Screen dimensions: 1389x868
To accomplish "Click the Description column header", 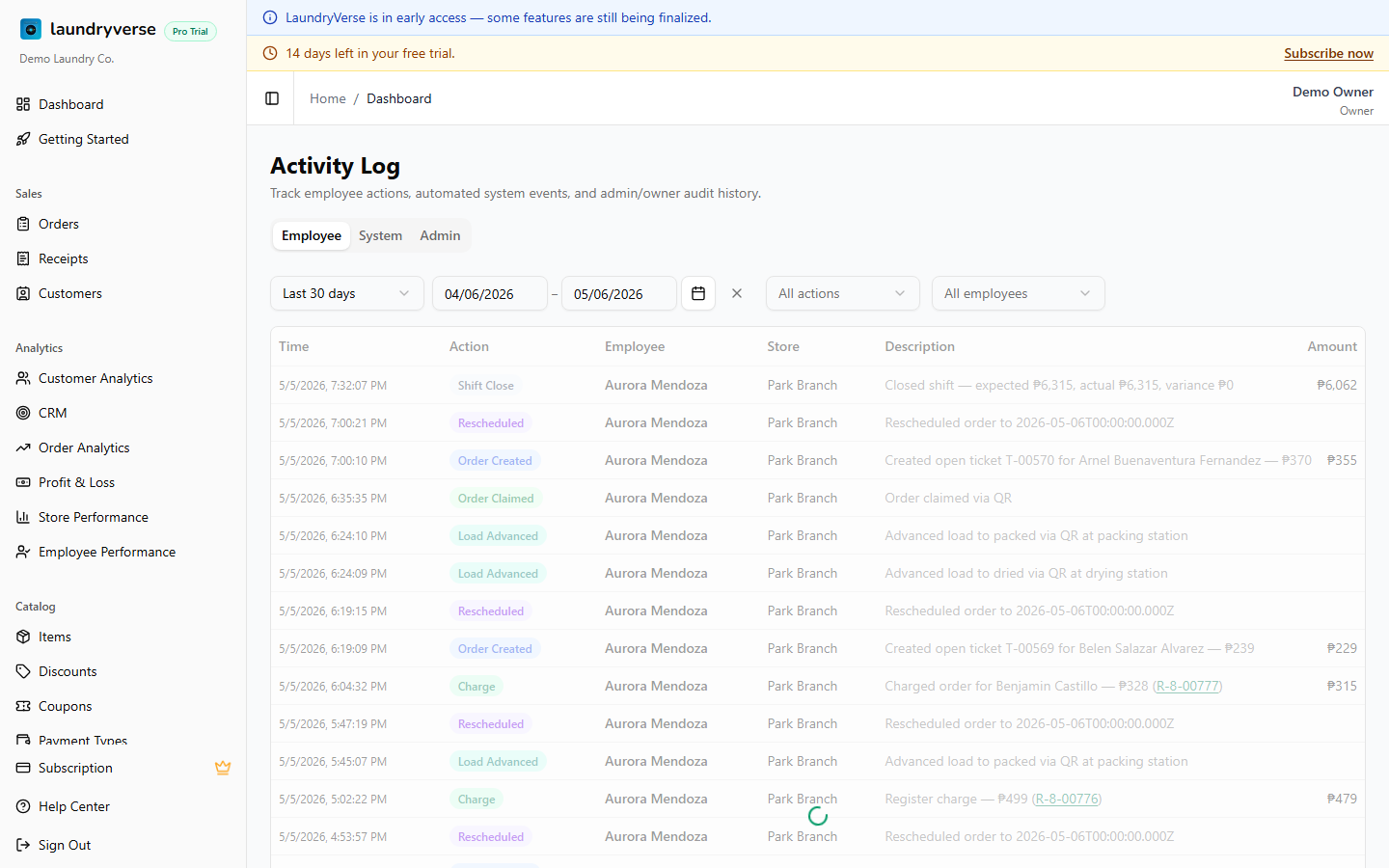I will click(920, 346).
